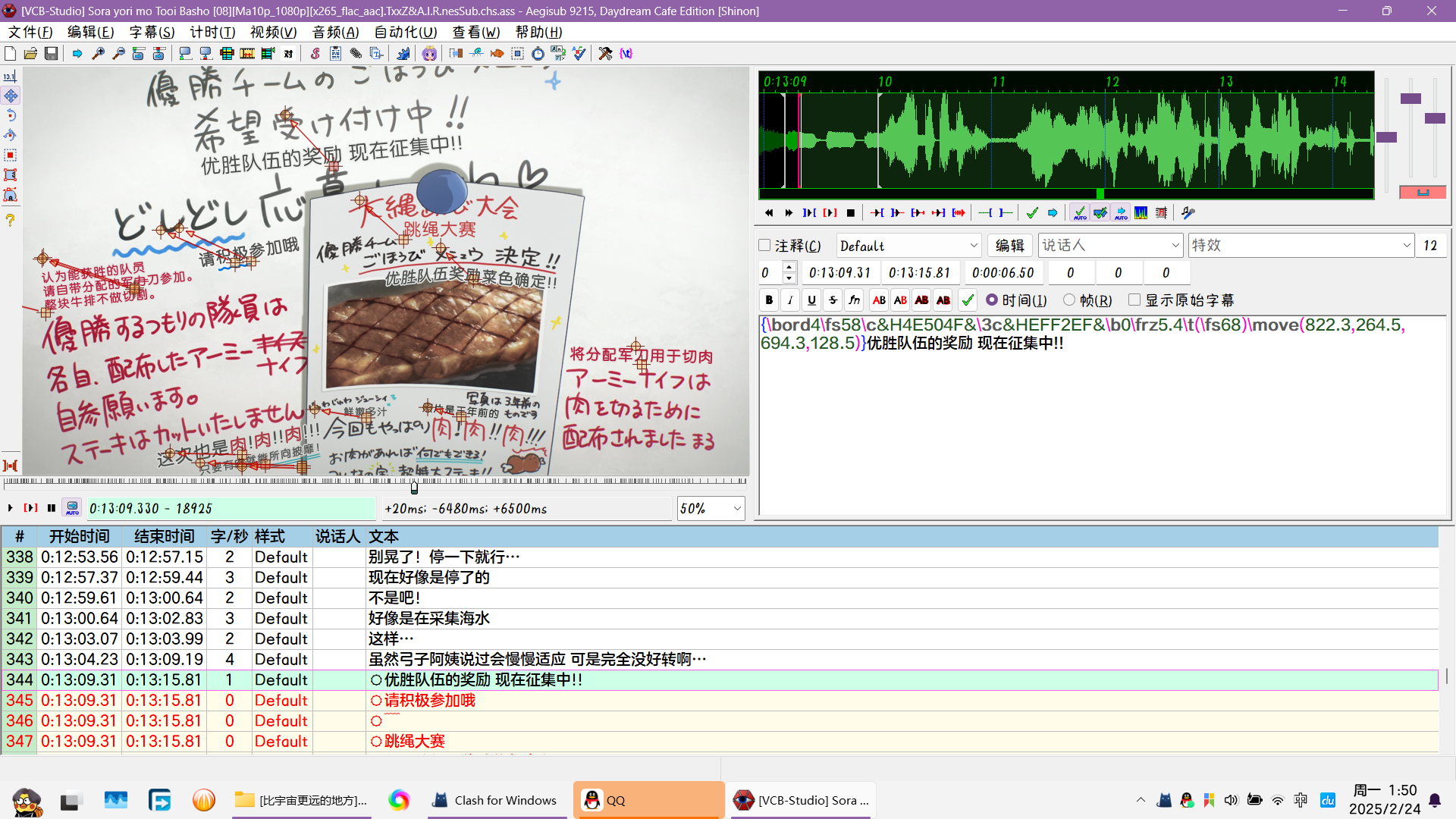
Task: Open font chooser with fn button
Action: pos(854,300)
